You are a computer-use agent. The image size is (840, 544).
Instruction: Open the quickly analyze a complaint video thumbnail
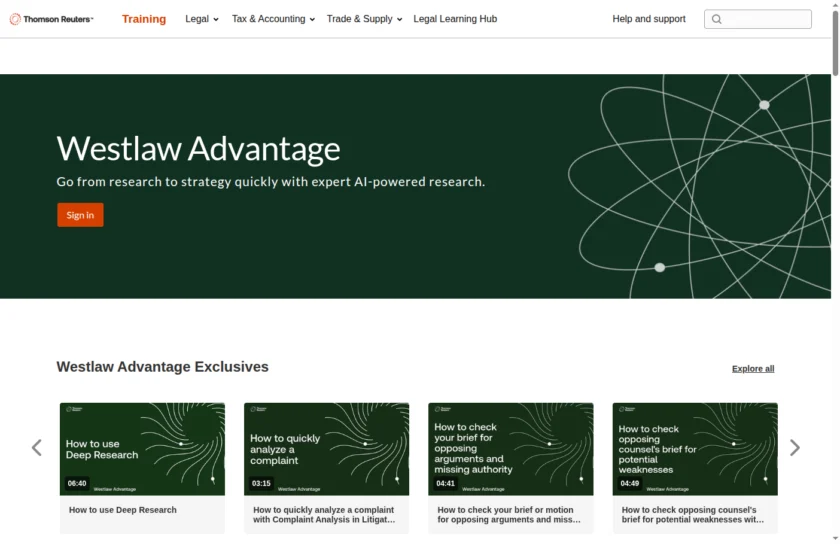pos(326,449)
